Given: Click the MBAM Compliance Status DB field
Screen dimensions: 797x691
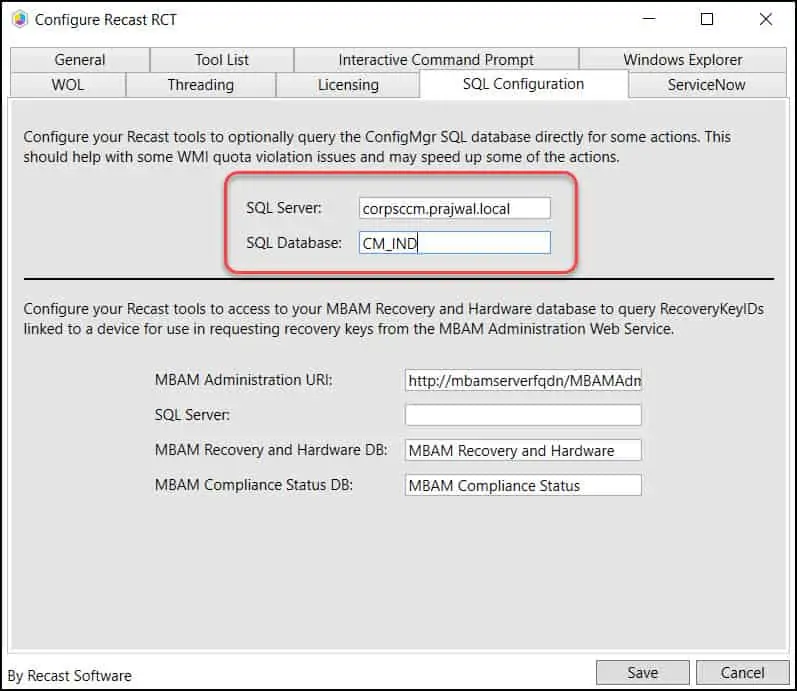Looking at the screenshot, I should coord(523,485).
